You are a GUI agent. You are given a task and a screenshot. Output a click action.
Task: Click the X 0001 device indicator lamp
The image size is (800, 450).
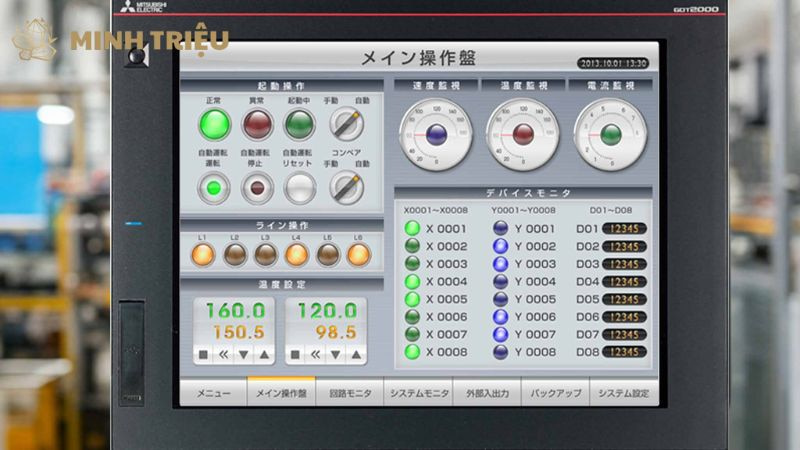[x=412, y=229]
